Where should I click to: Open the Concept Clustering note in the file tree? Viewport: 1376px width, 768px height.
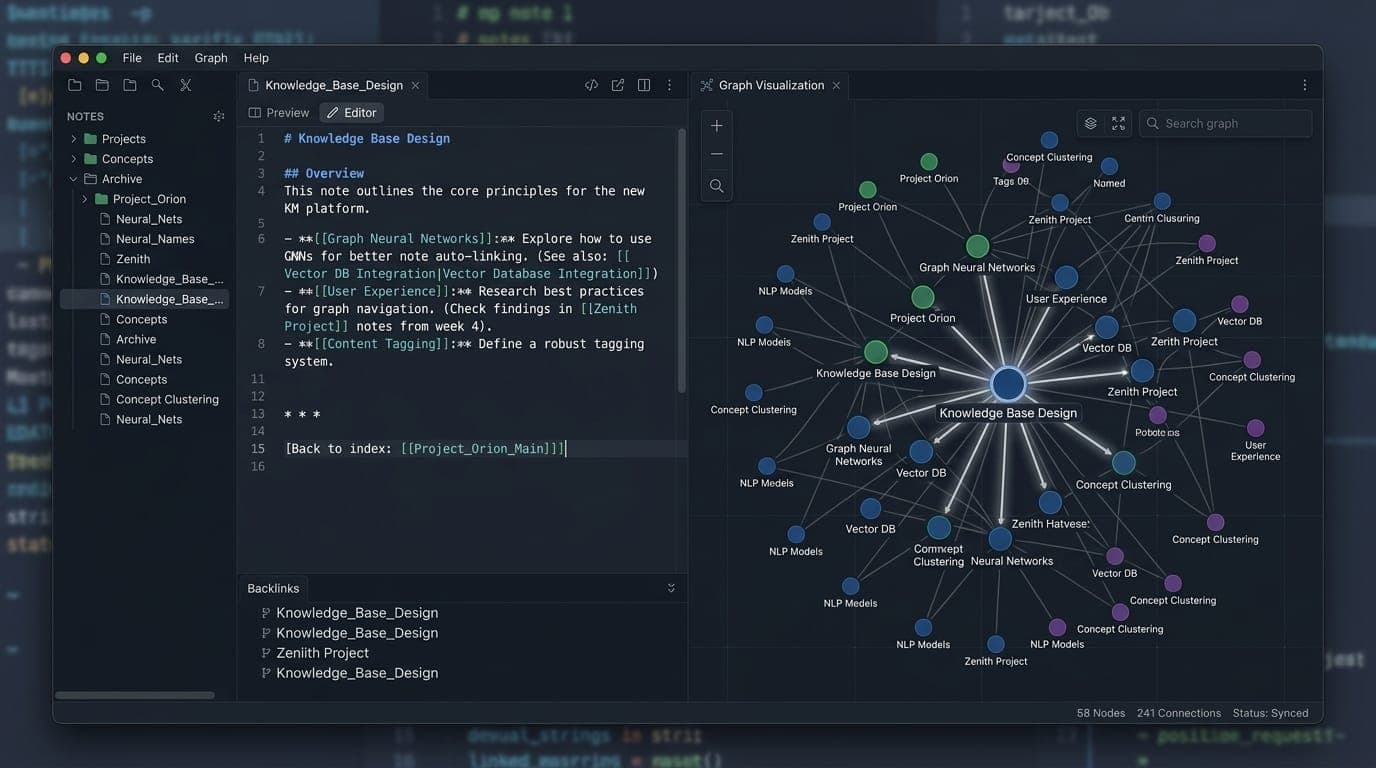[167, 399]
